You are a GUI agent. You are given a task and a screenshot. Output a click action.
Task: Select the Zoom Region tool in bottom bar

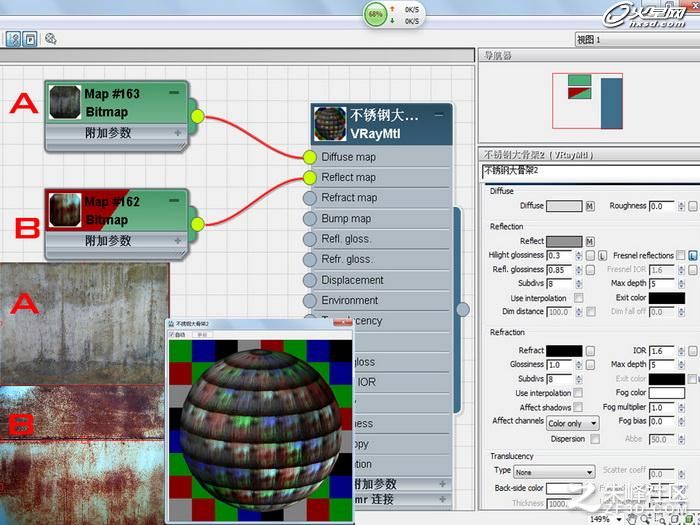coord(661,519)
